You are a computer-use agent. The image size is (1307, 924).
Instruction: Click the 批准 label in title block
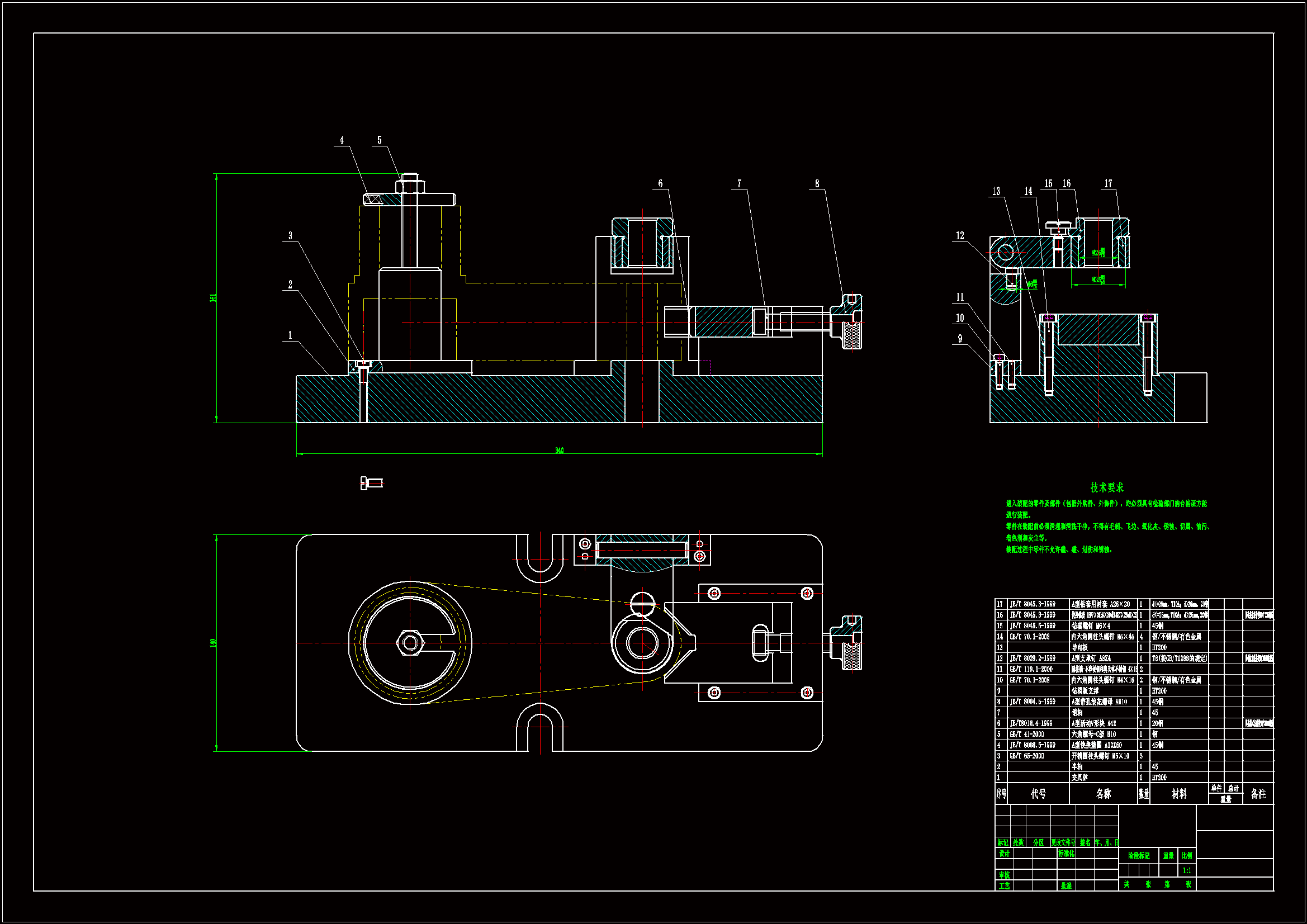coord(1066,886)
